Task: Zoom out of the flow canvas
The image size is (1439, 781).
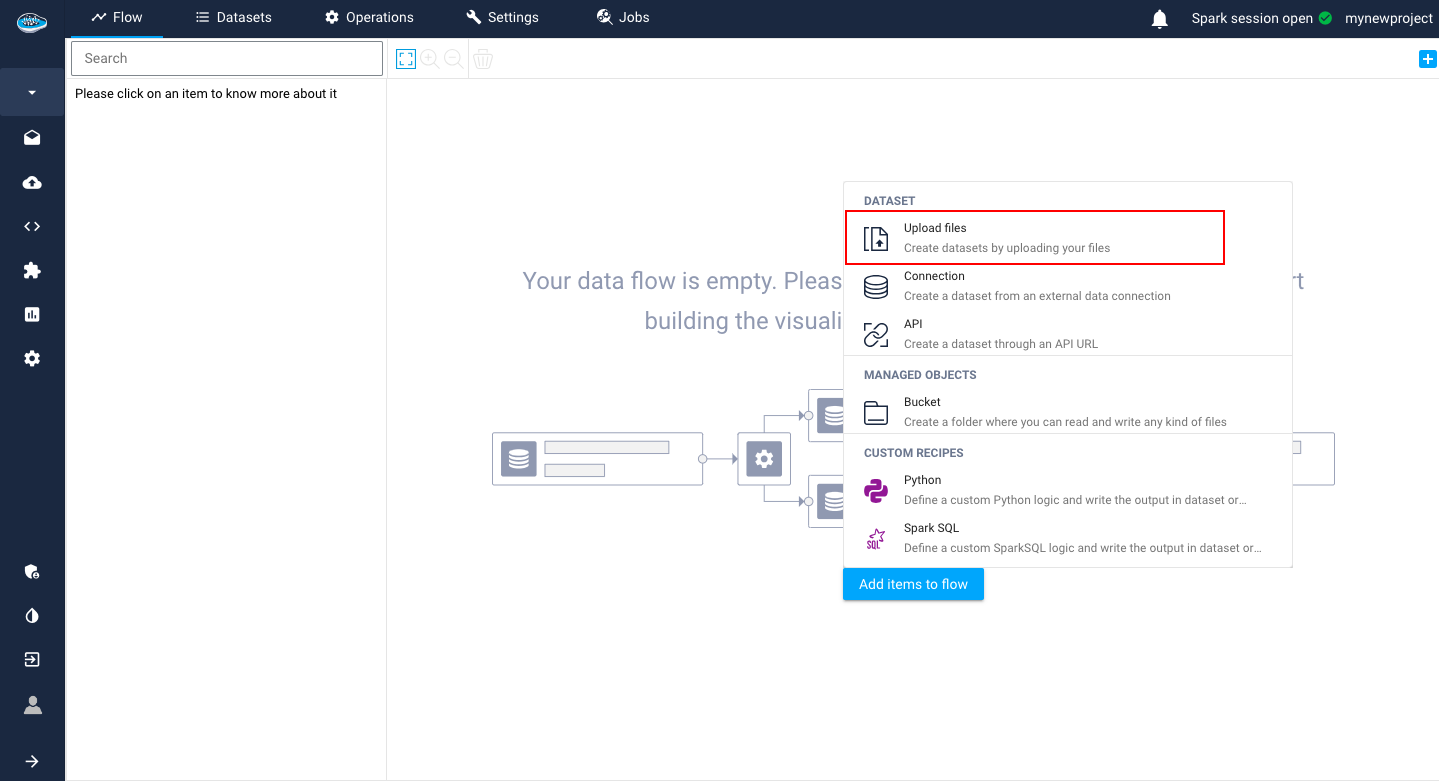Action: [454, 58]
